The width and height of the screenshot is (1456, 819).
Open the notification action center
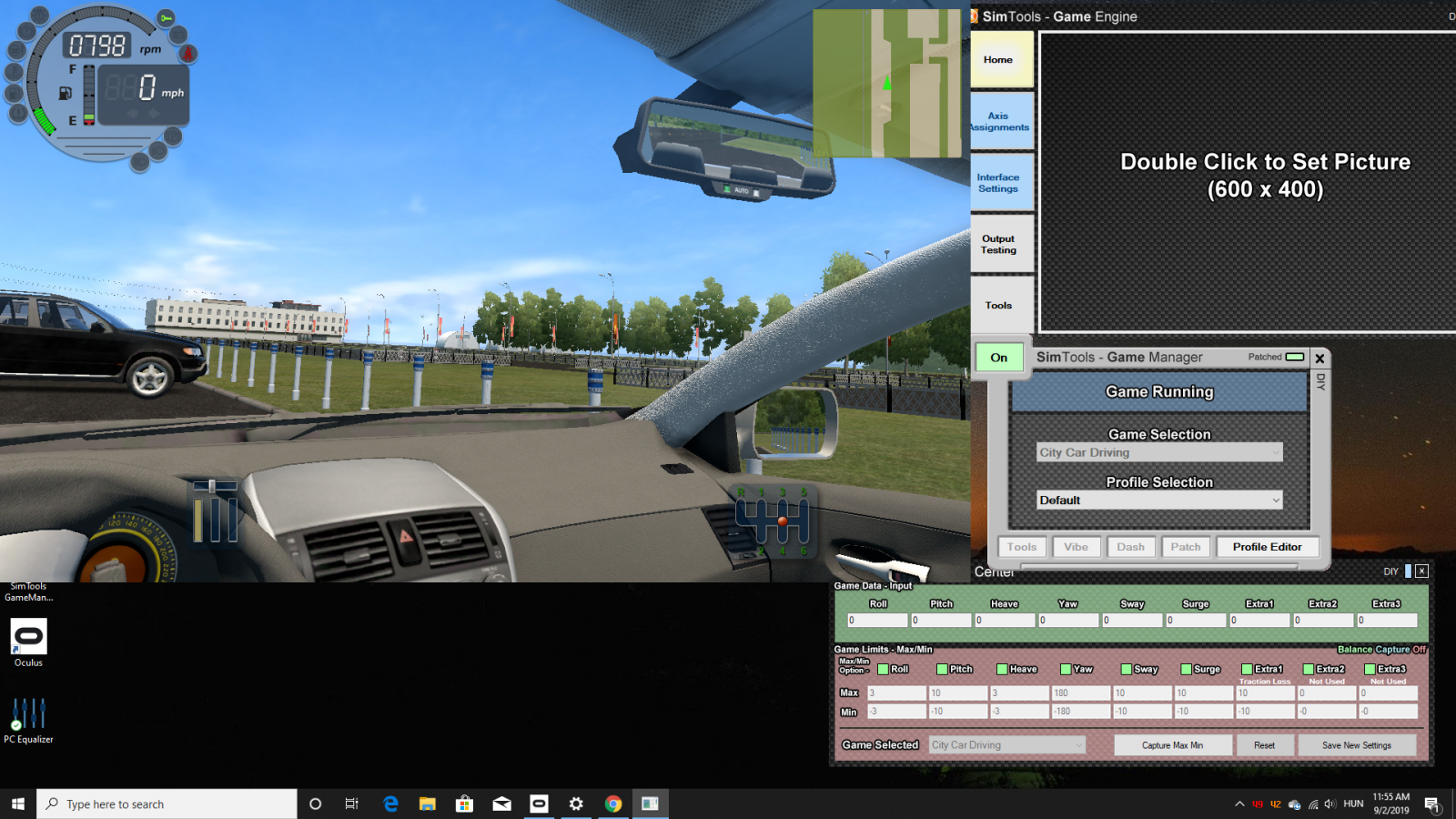click(1432, 804)
